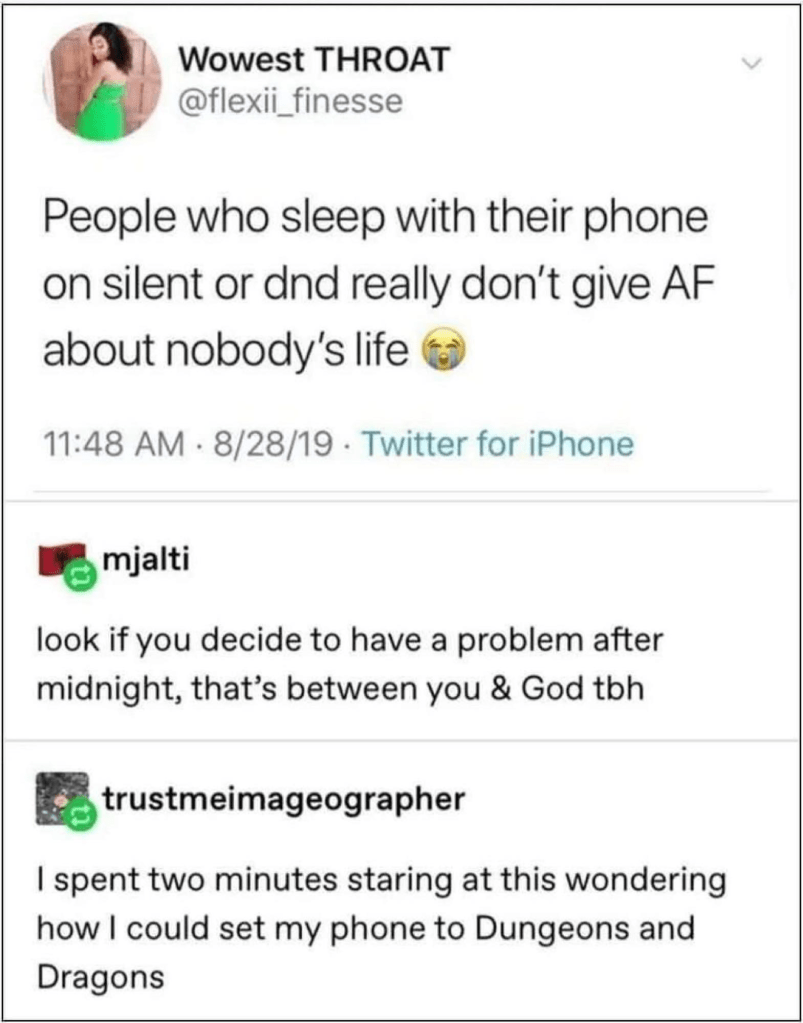This screenshot has height=1023, width=803.
Task: Click the tweet text about phones on silent
Action: point(375,285)
